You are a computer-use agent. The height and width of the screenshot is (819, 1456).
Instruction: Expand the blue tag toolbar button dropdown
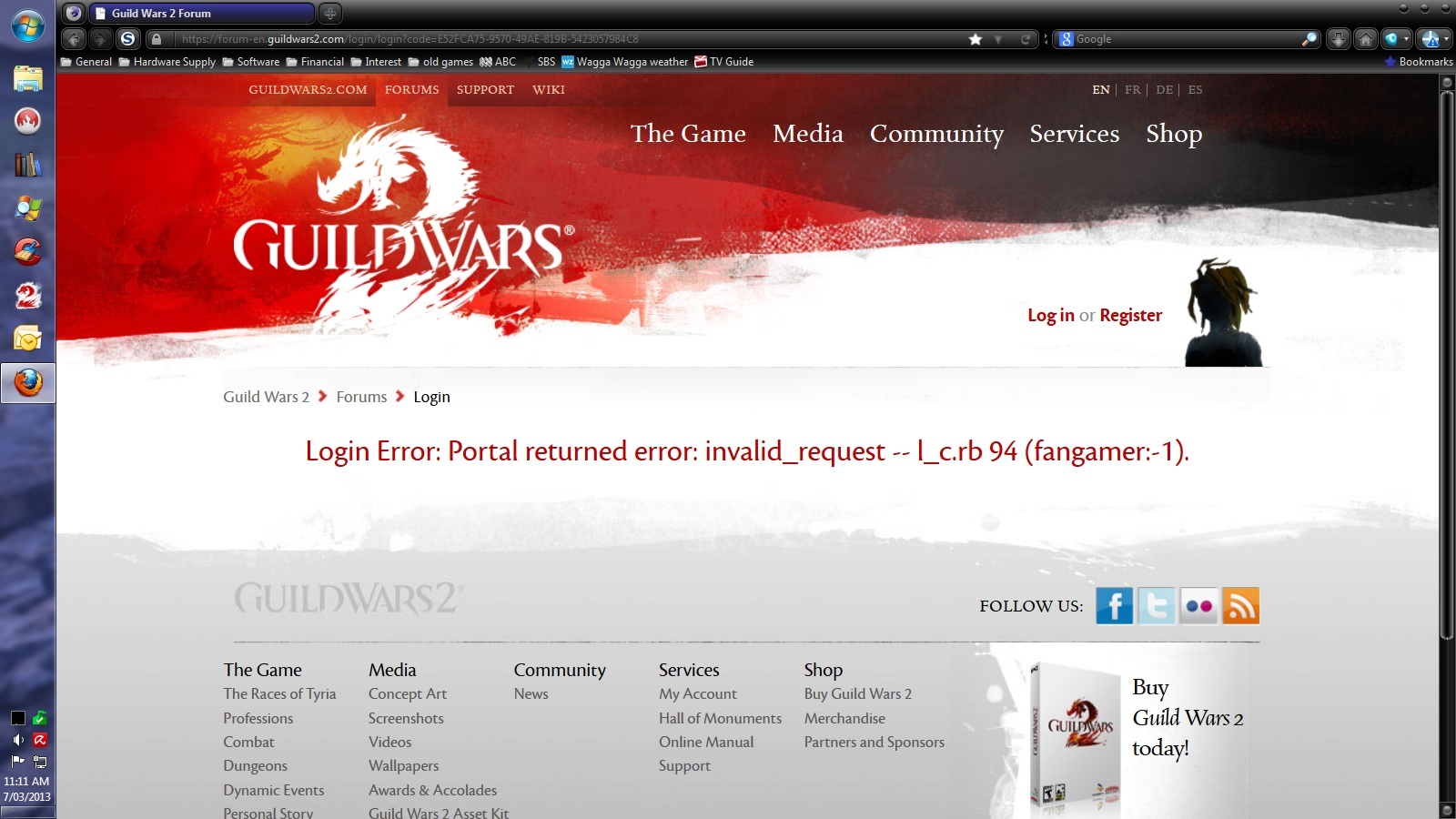click(1407, 39)
